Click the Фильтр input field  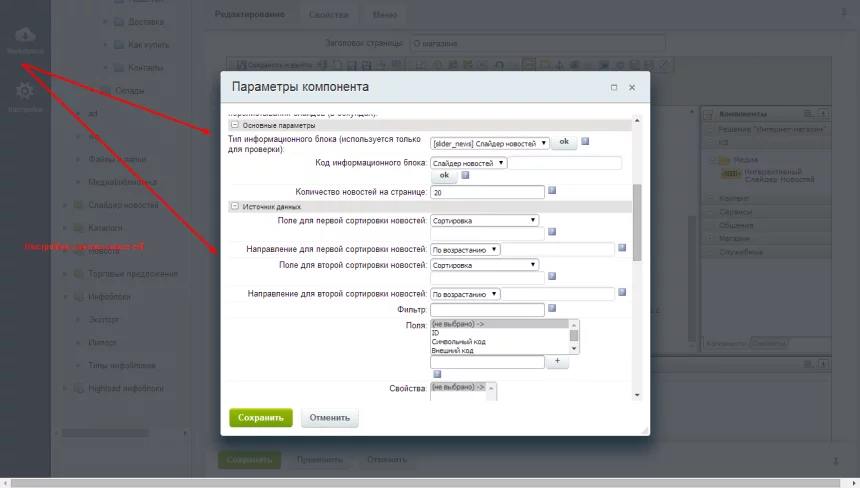[487, 310]
